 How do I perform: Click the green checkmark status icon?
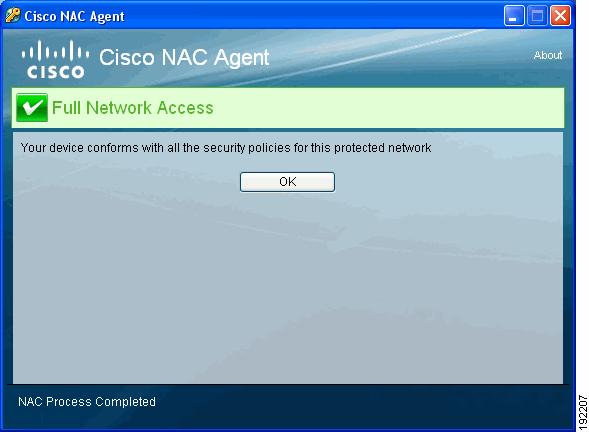tap(32, 107)
